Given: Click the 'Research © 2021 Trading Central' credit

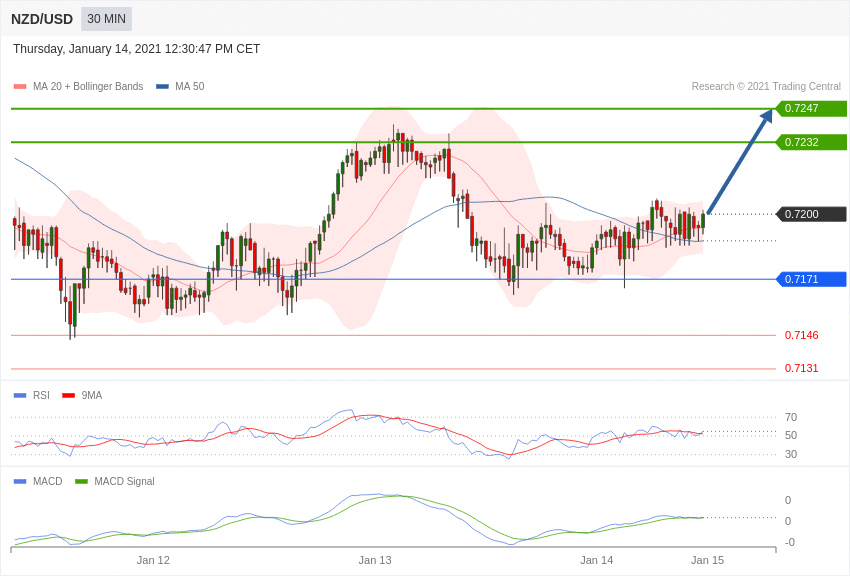Looking at the screenshot, I should pyautogui.click(x=766, y=87).
